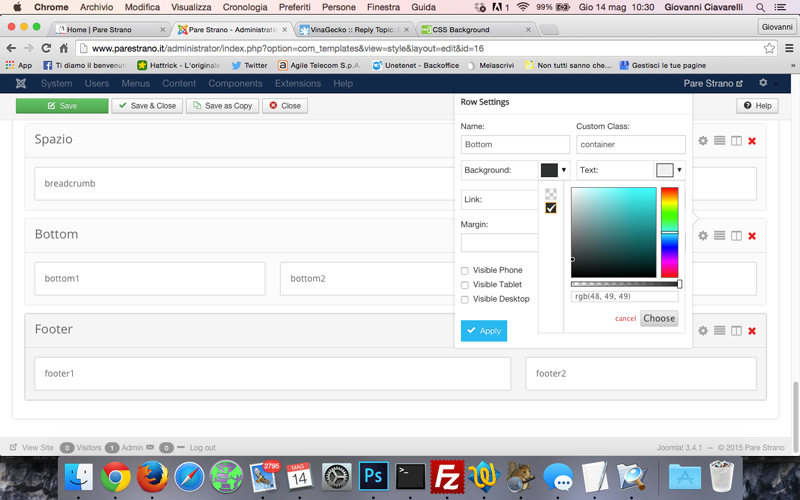Open the Text color dropdown
This screenshot has width=800, height=500.
point(669,171)
